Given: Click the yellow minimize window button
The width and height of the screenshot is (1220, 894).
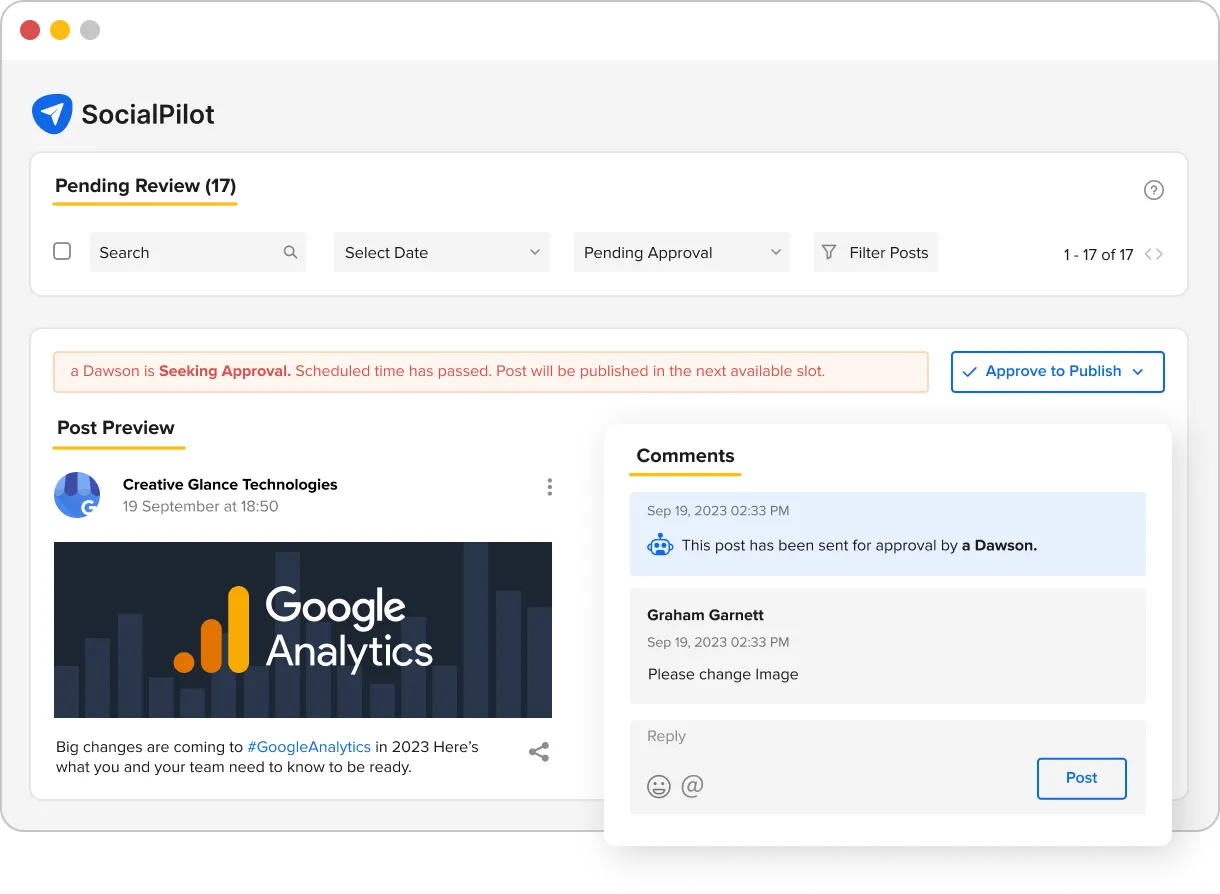Looking at the screenshot, I should [x=60, y=30].
